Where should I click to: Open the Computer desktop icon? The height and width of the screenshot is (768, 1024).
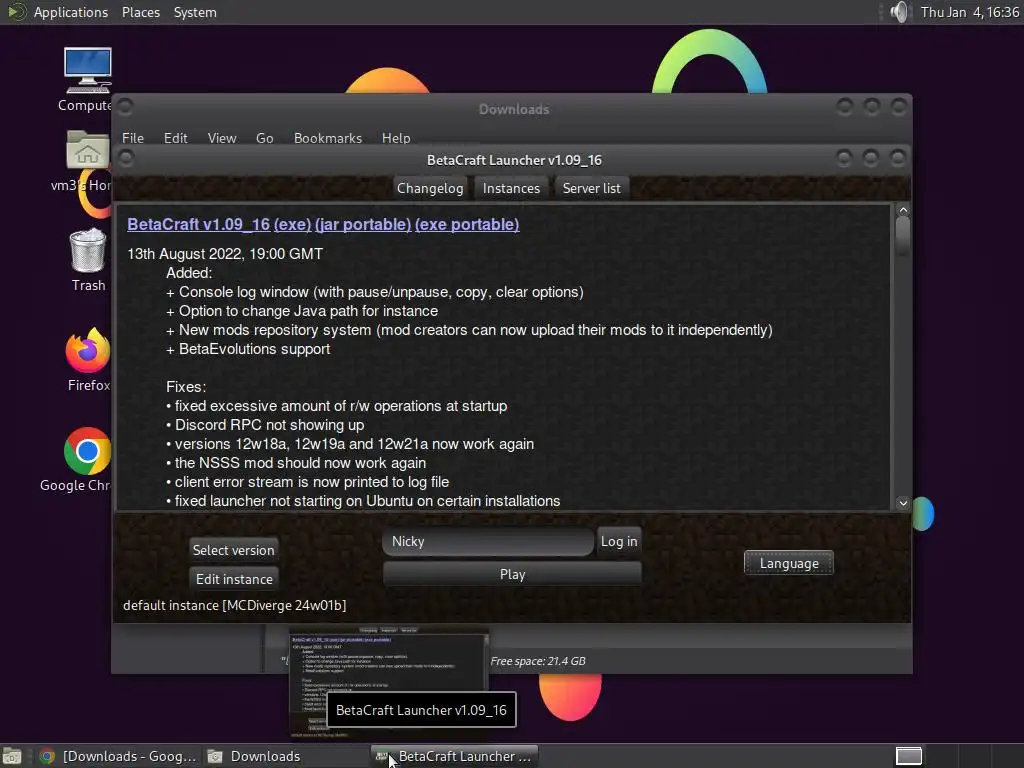[x=87, y=71]
